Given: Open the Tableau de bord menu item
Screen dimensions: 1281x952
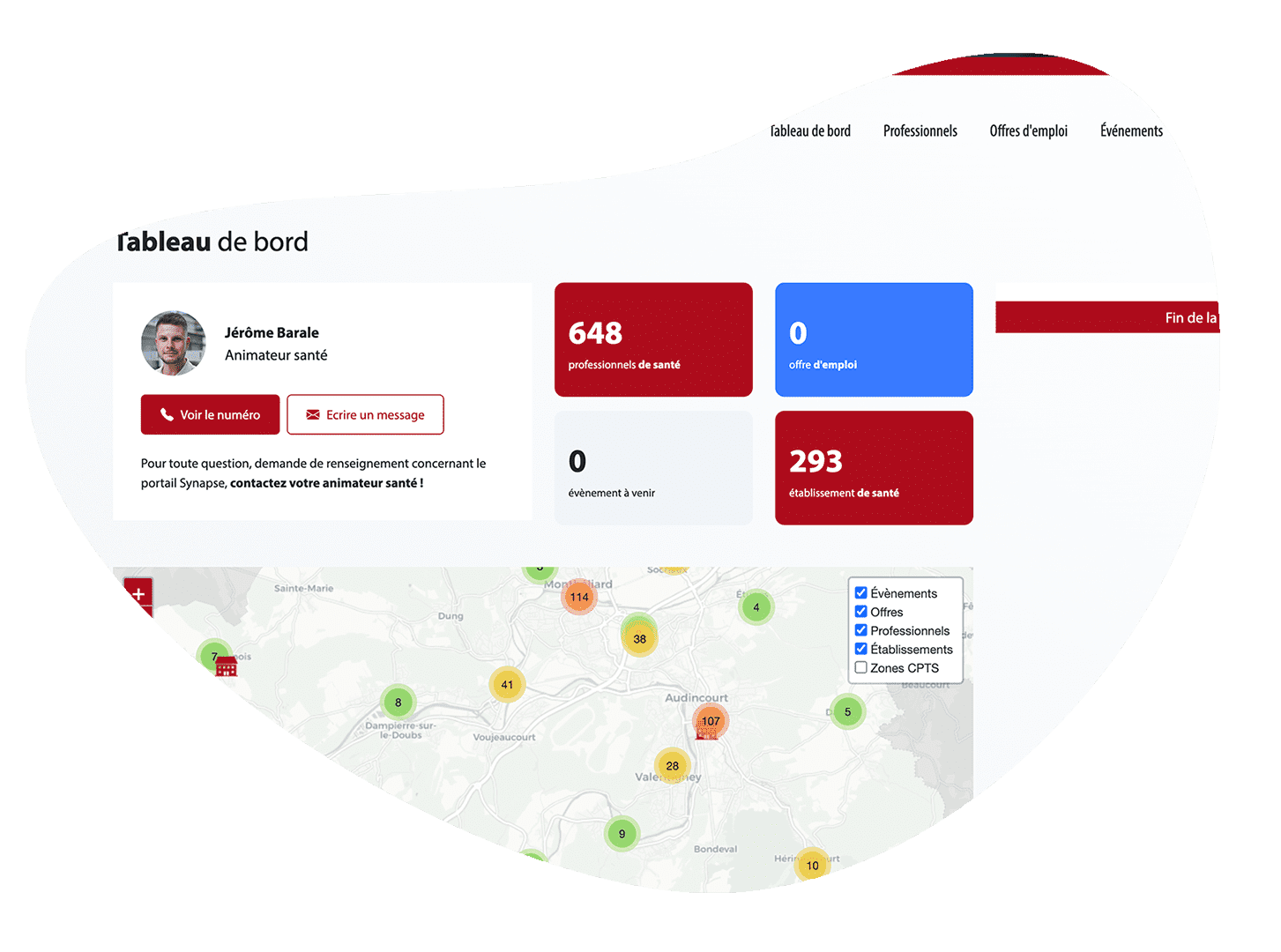Looking at the screenshot, I should [x=810, y=131].
